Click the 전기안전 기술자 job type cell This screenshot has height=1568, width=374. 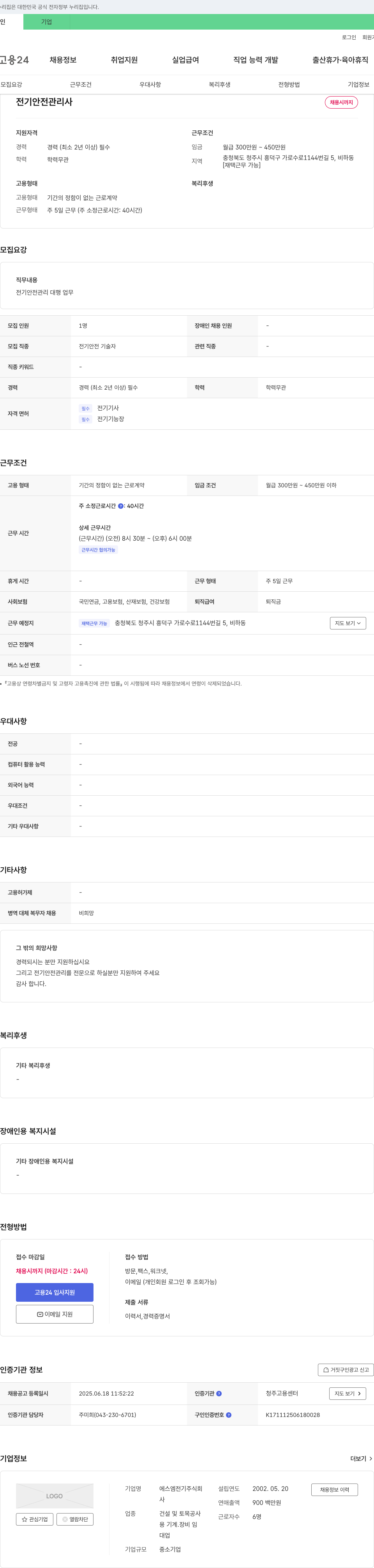point(97,346)
